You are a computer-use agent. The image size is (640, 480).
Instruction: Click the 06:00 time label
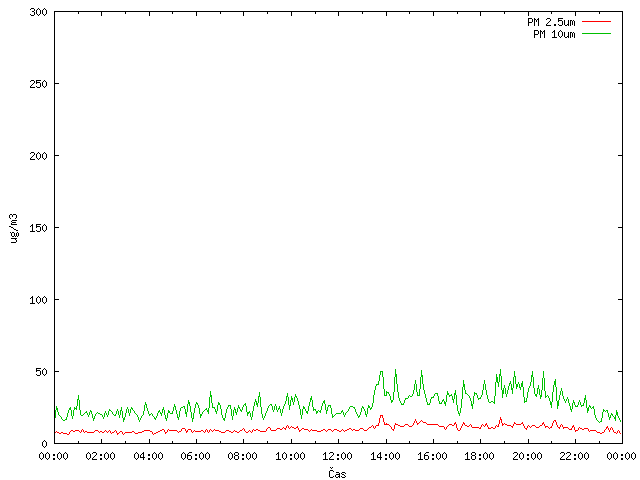point(196,456)
